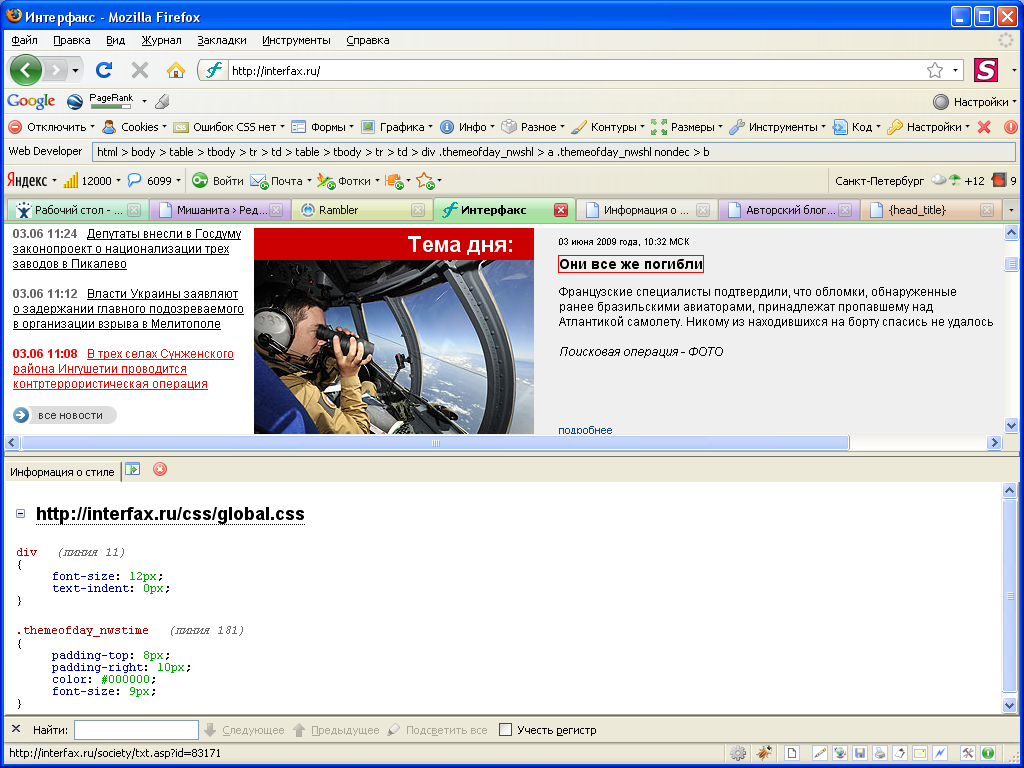Close the active Интерфакс tab
Screen dimensions: 1024x768
[x=561, y=210]
